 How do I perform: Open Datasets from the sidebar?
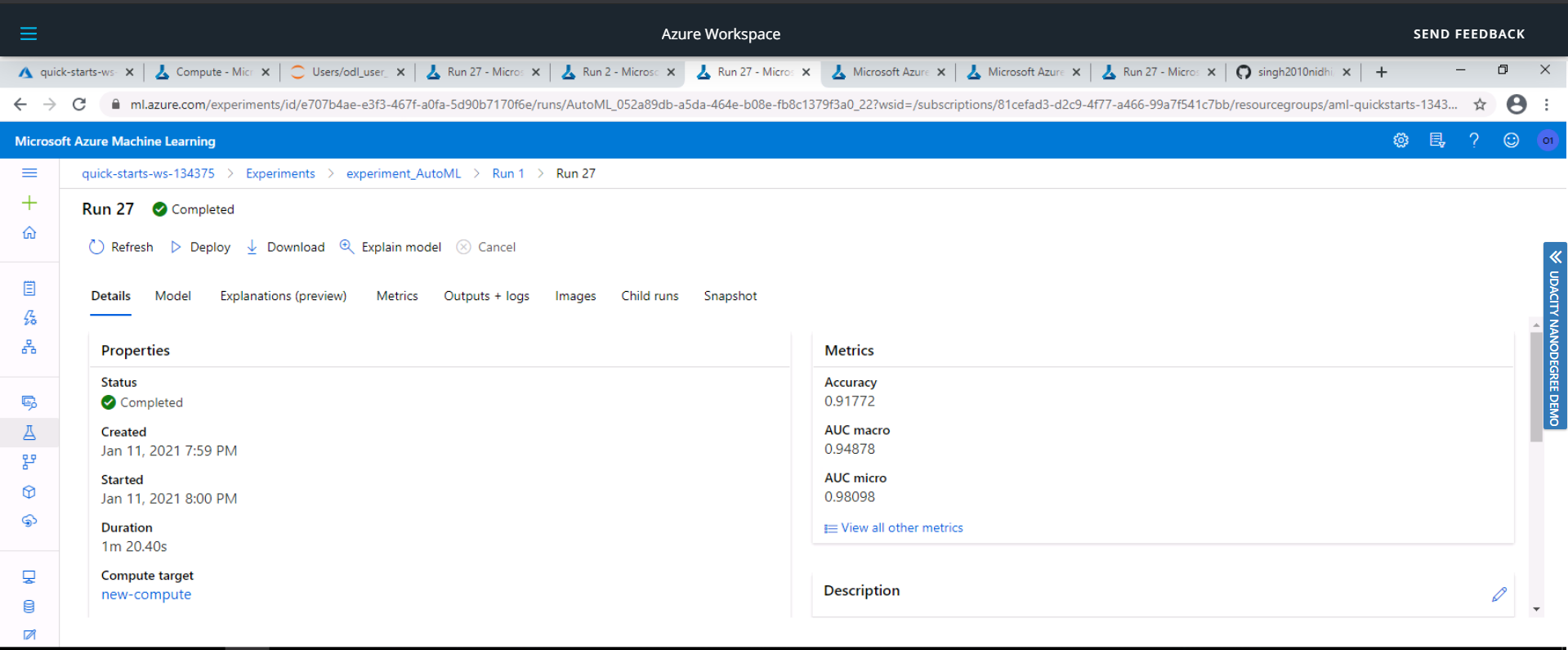coord(29,402)
